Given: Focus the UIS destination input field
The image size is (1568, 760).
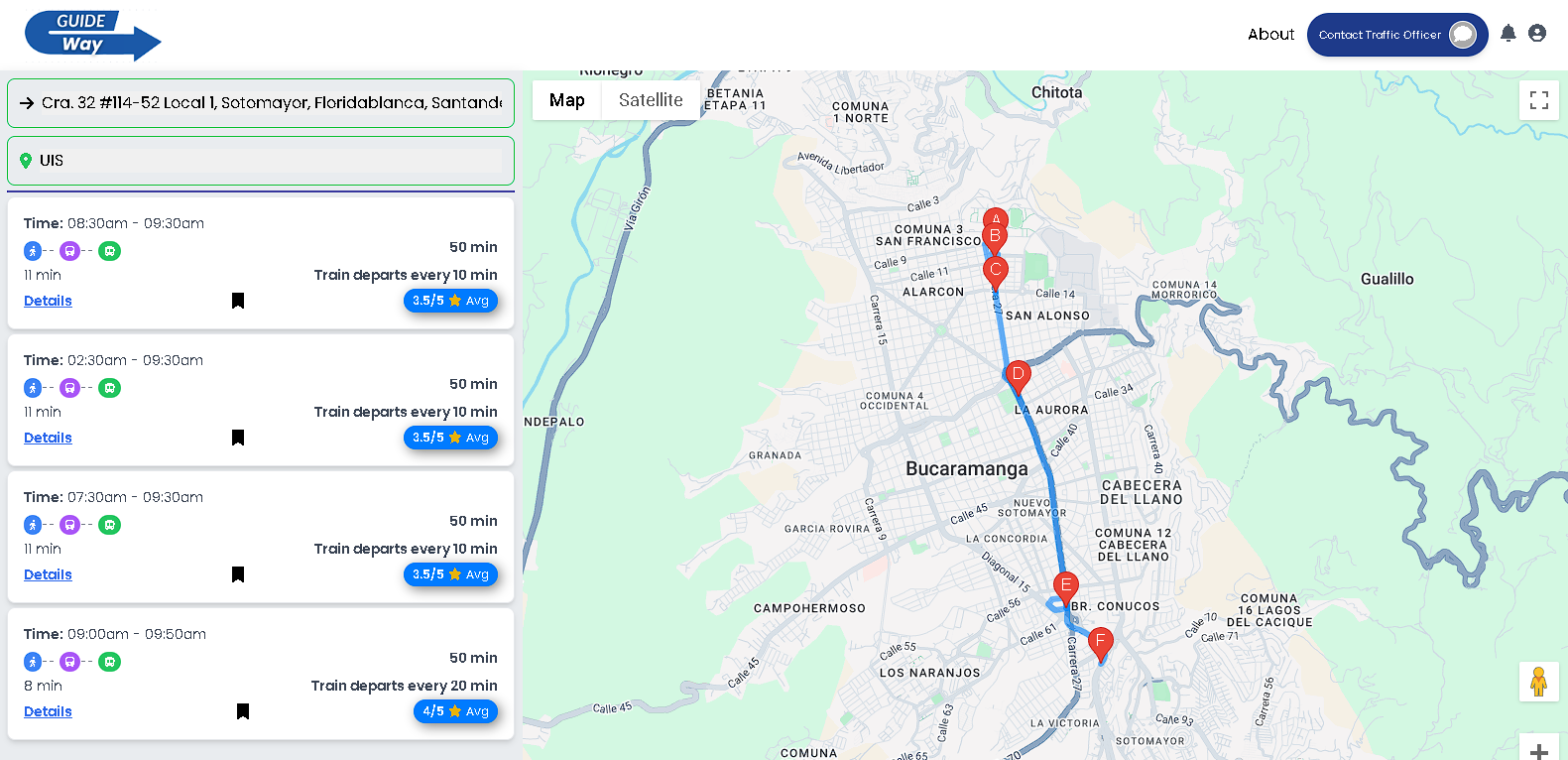Looking at the screenshot, I should 261,161.
